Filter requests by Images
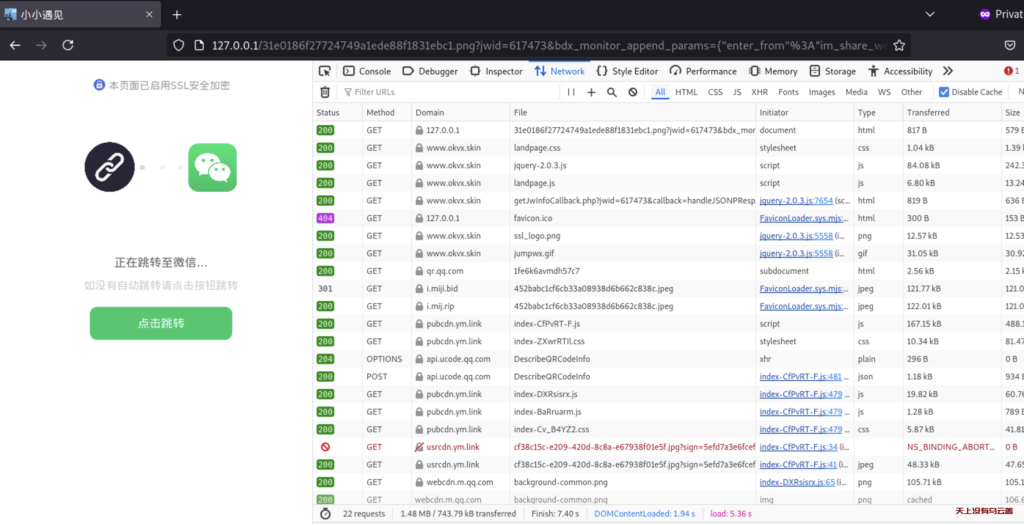 822,92
